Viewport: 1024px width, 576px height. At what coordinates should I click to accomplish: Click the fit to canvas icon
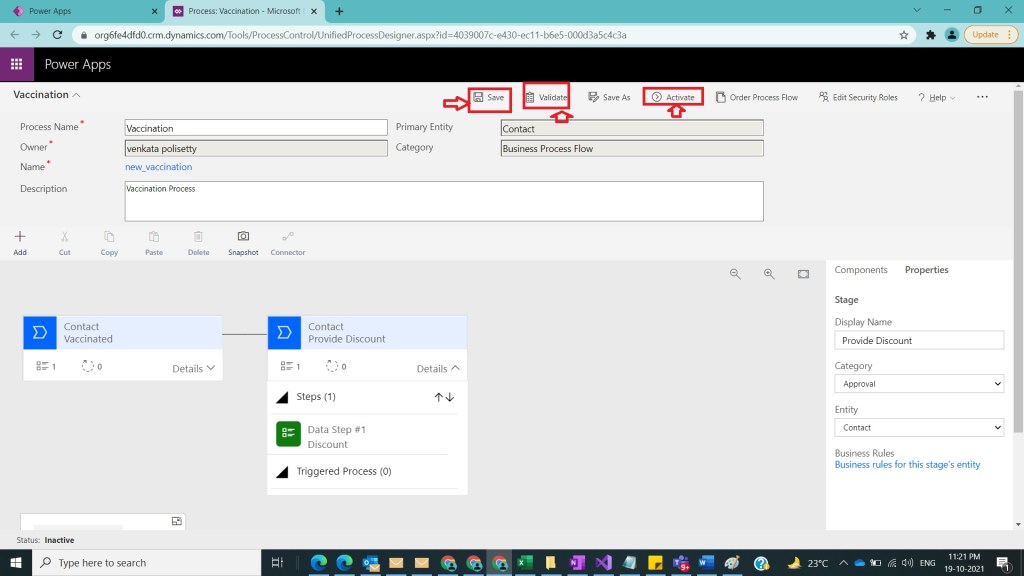pyautogui.click(x=803, y=274)
